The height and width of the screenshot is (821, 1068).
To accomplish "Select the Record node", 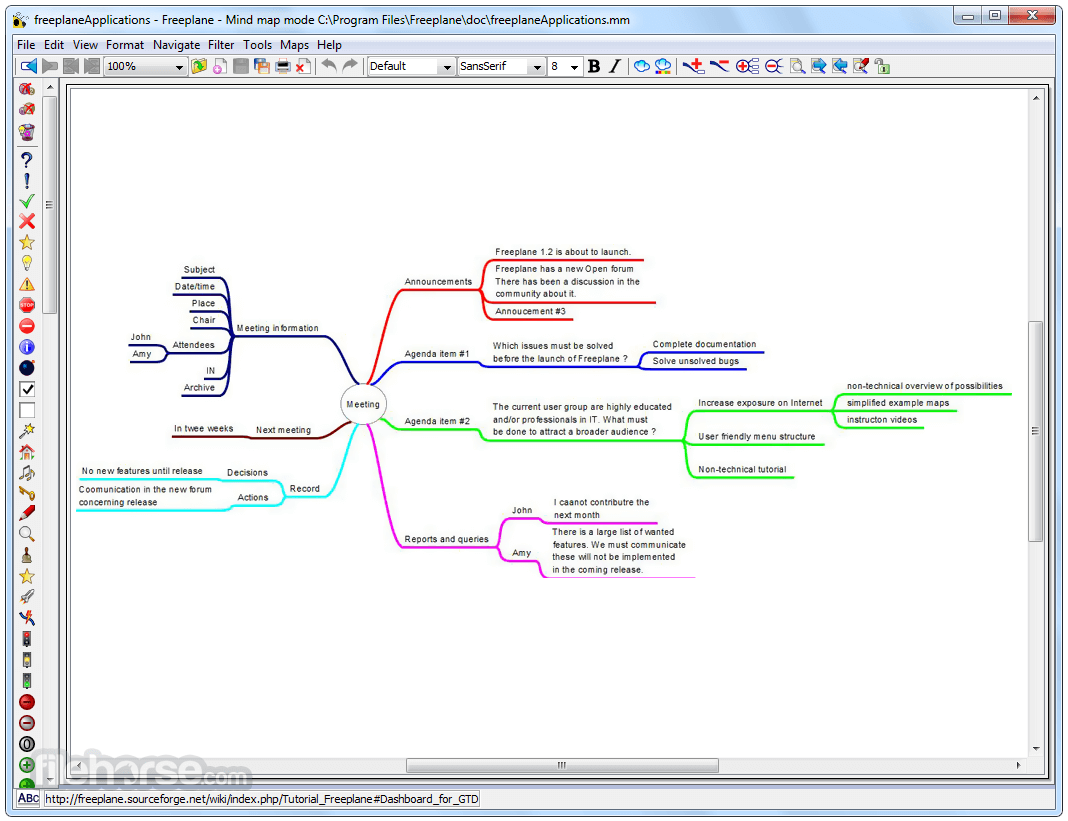I will [x=304, y=489].
